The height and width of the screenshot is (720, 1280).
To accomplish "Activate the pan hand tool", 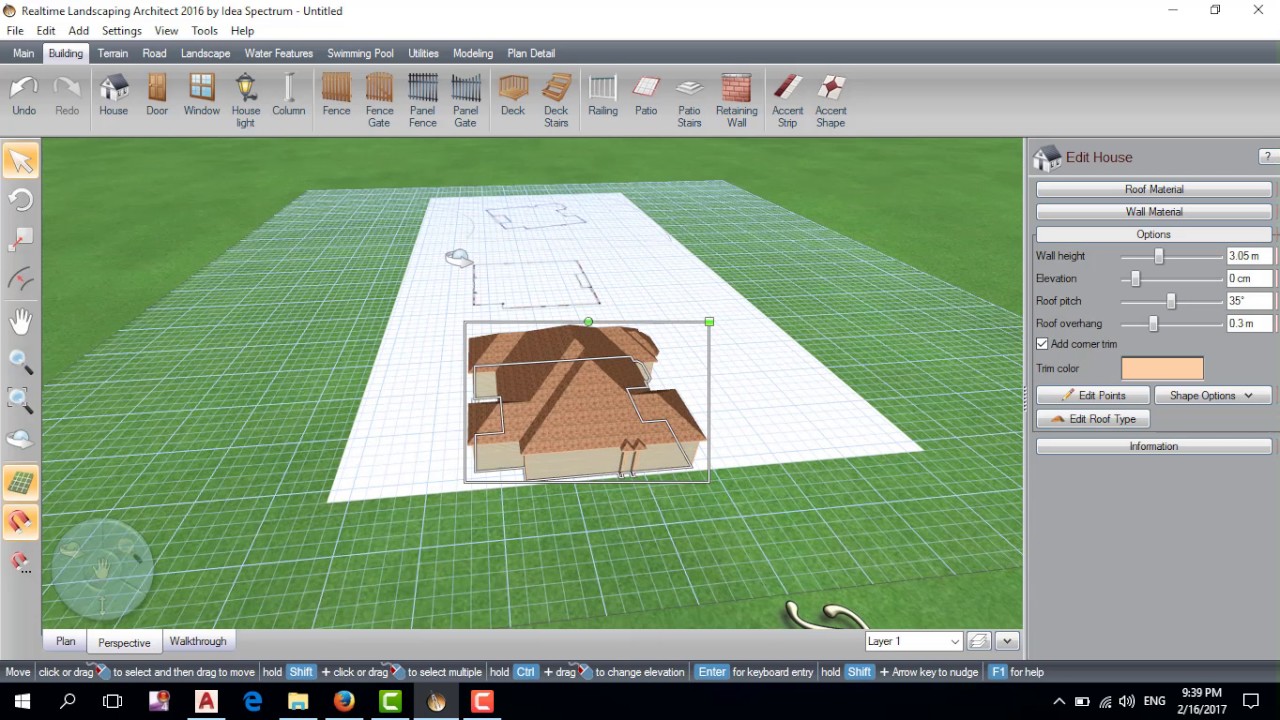I will tap(20, 321).
